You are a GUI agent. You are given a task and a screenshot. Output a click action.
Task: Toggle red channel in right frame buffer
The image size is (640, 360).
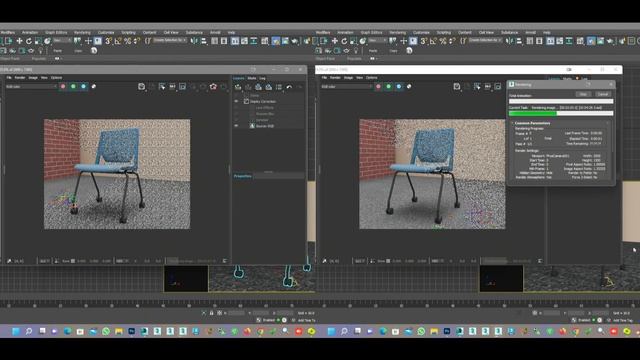378,87
